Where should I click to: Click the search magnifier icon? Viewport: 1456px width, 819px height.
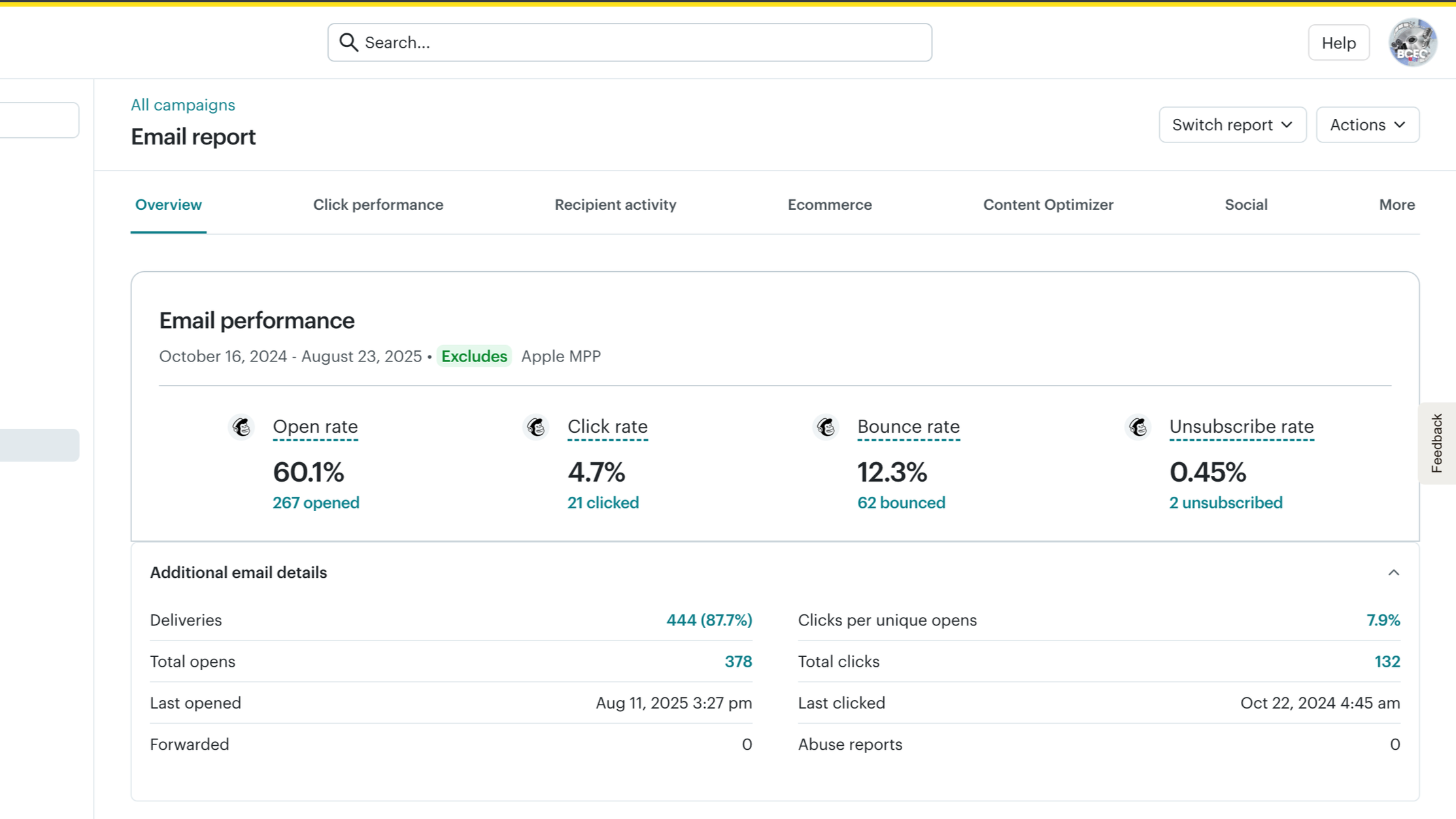click(x=348, y=42)
